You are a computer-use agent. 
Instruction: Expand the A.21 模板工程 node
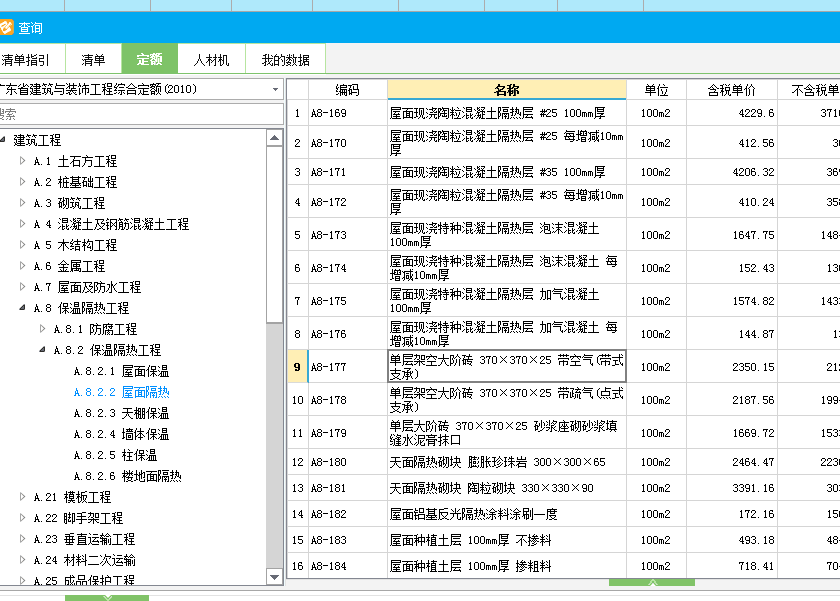tap(22, 497)
